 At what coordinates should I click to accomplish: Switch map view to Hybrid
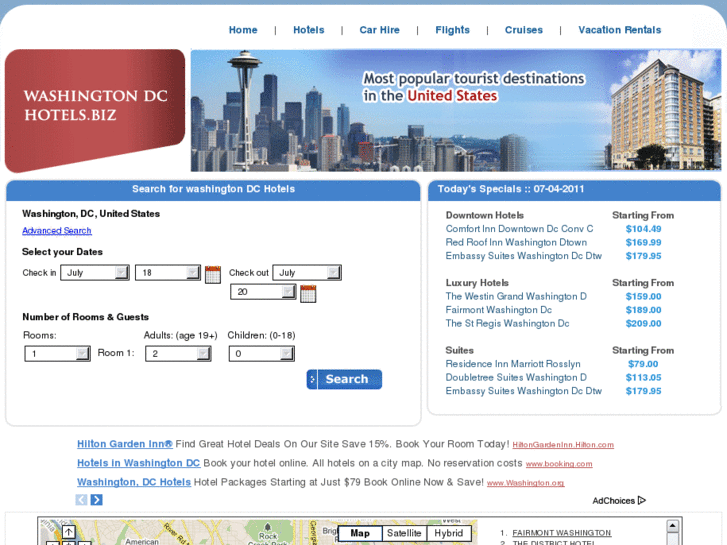point(448,533)
